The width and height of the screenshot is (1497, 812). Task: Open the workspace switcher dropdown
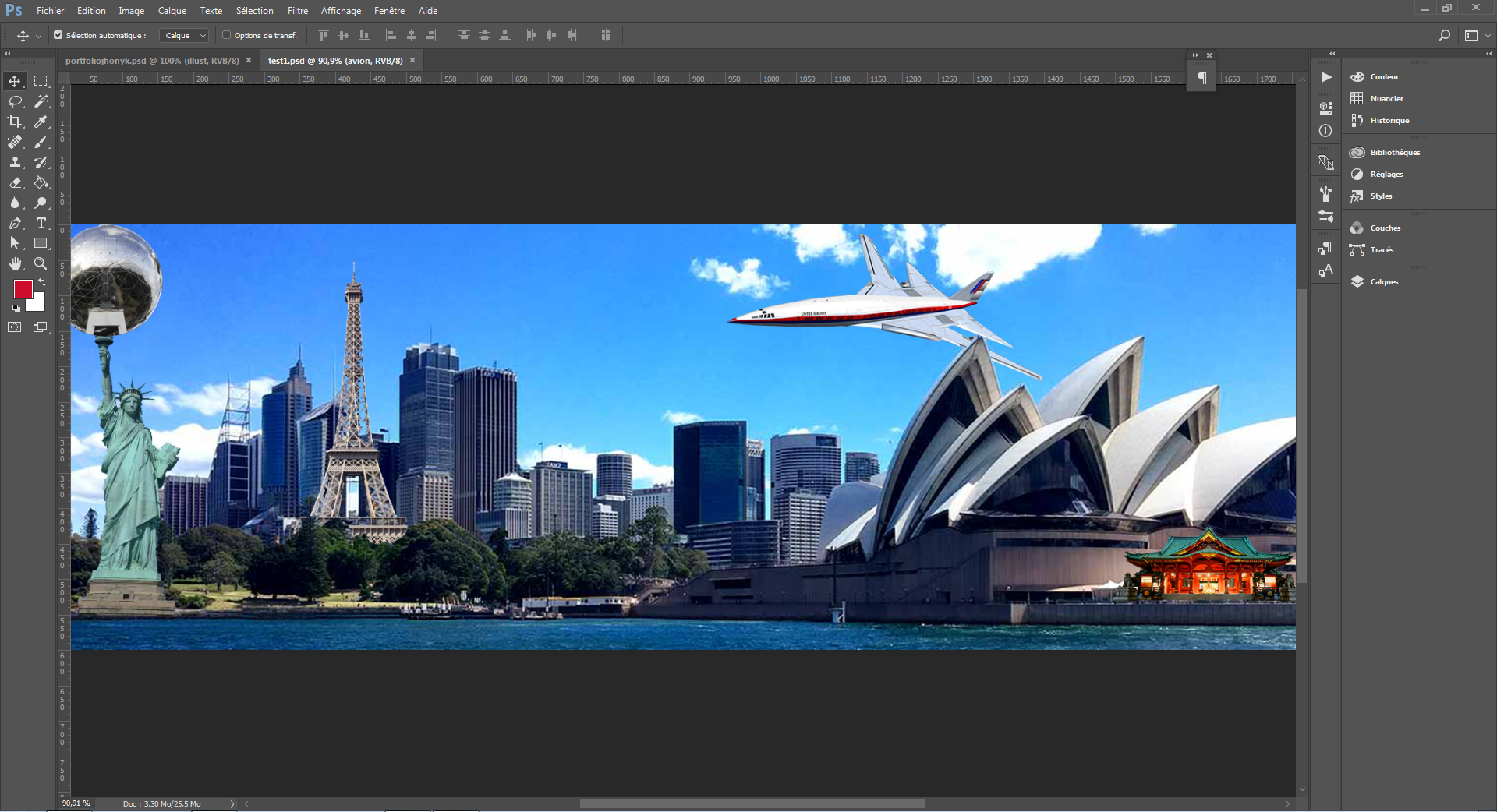tap(1477, 35)
